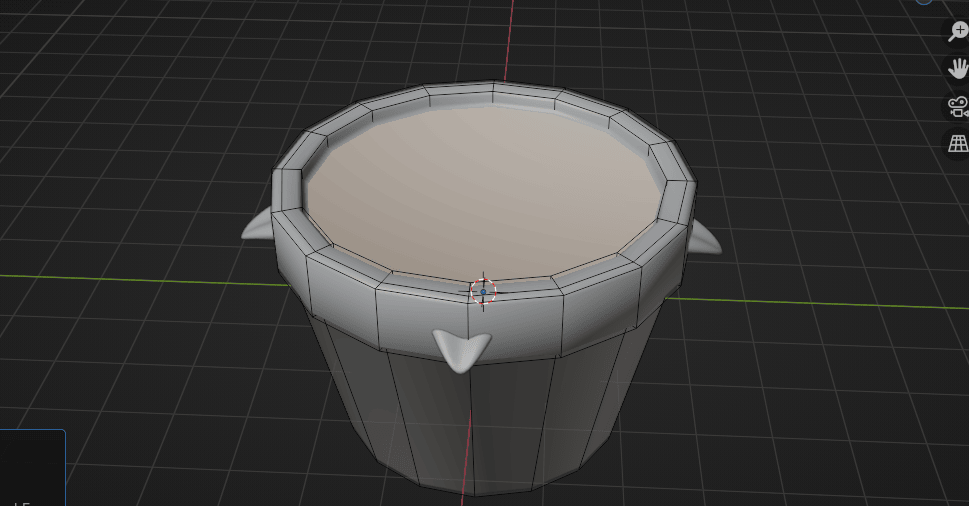This screenshot has width=969, height=506.
Task: Switch perspective/orthographic with the grid icon
Action: coord(957,143)
